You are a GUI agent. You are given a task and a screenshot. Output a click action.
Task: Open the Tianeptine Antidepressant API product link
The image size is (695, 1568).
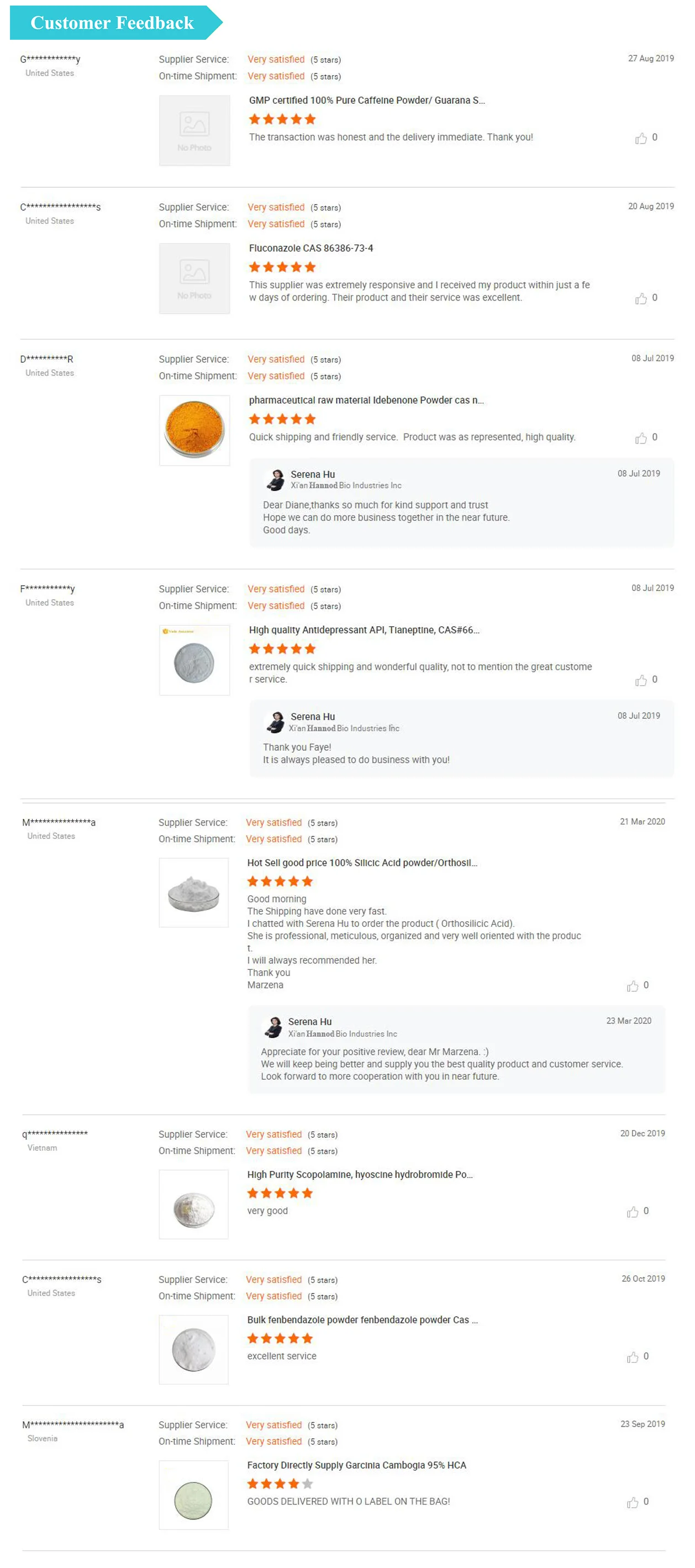[x=364, y=630]
